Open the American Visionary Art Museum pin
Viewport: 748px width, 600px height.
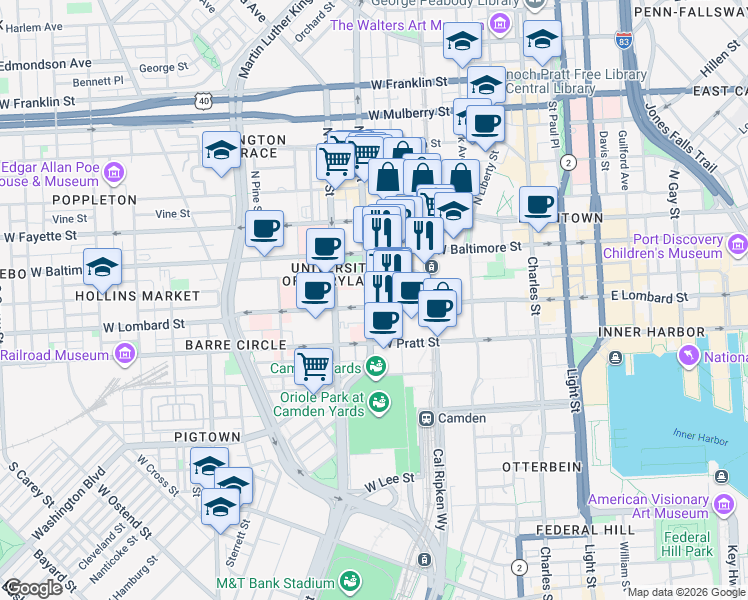coord(724,504)
